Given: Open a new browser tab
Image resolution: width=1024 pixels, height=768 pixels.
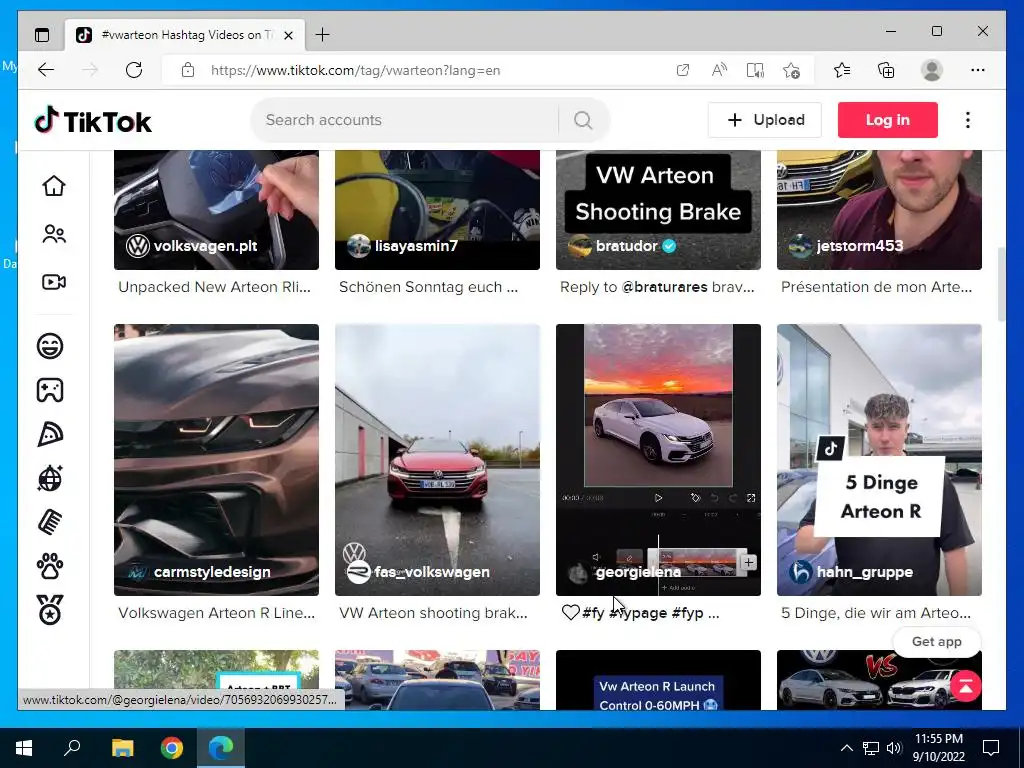Looking at the screenshot, I should pos(323,35).
